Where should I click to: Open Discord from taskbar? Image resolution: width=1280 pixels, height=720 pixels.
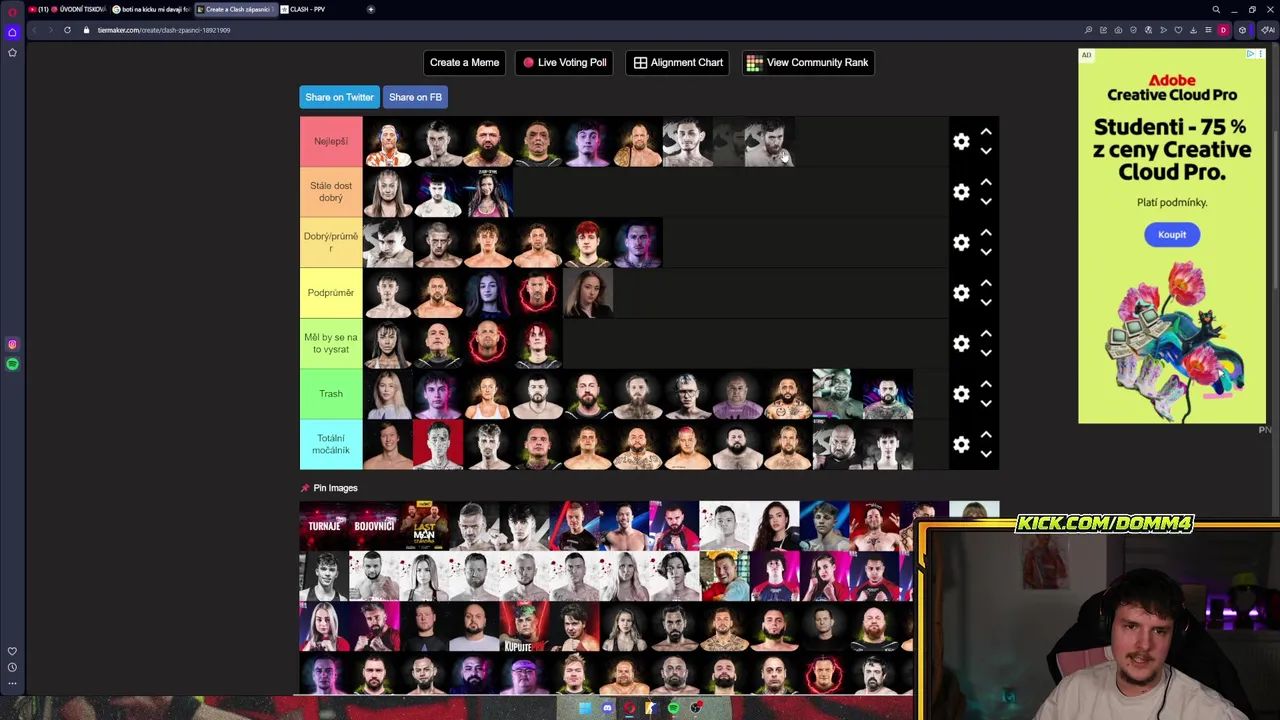(x=607, y=708)
